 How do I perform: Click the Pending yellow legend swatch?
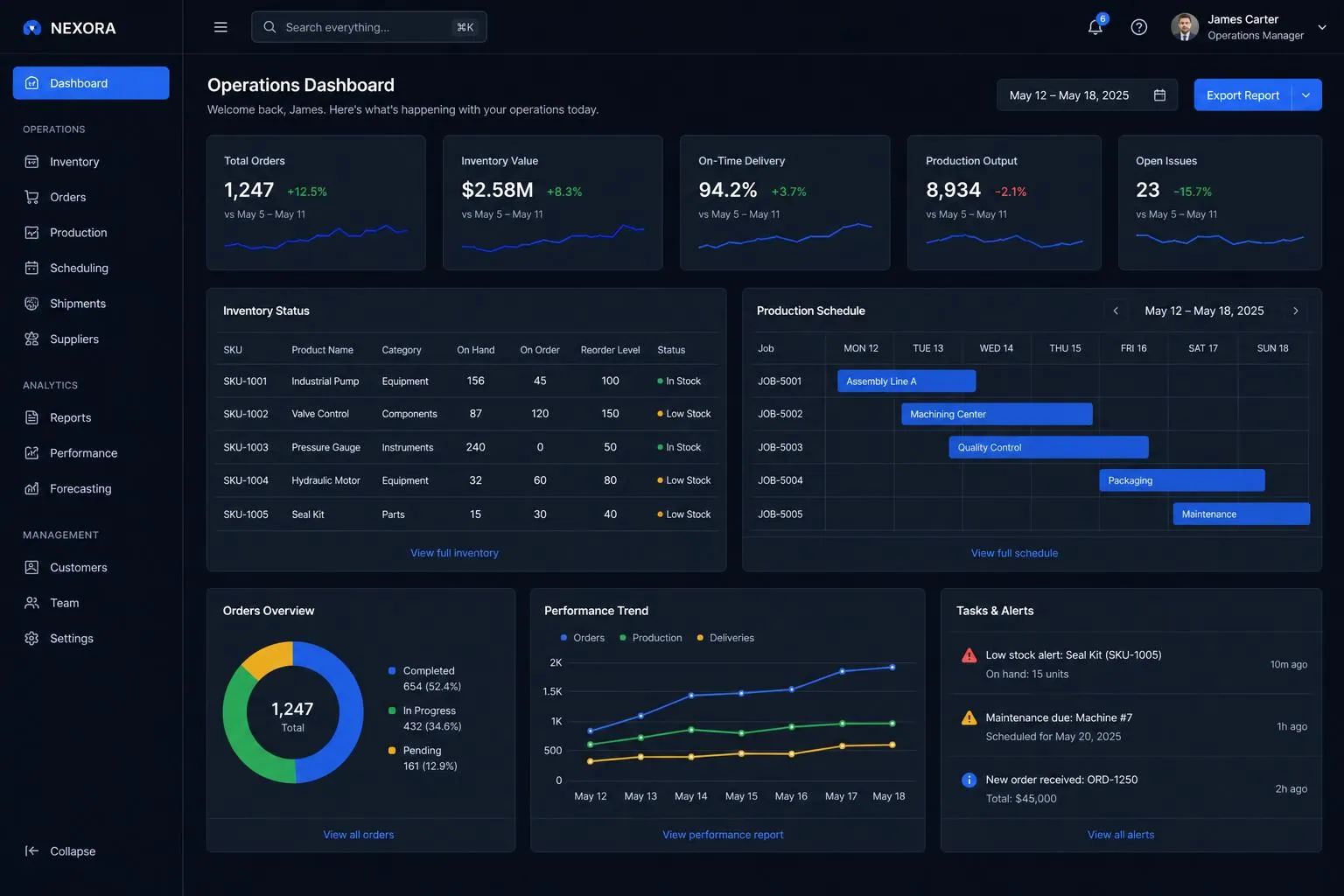pos(392,751)
